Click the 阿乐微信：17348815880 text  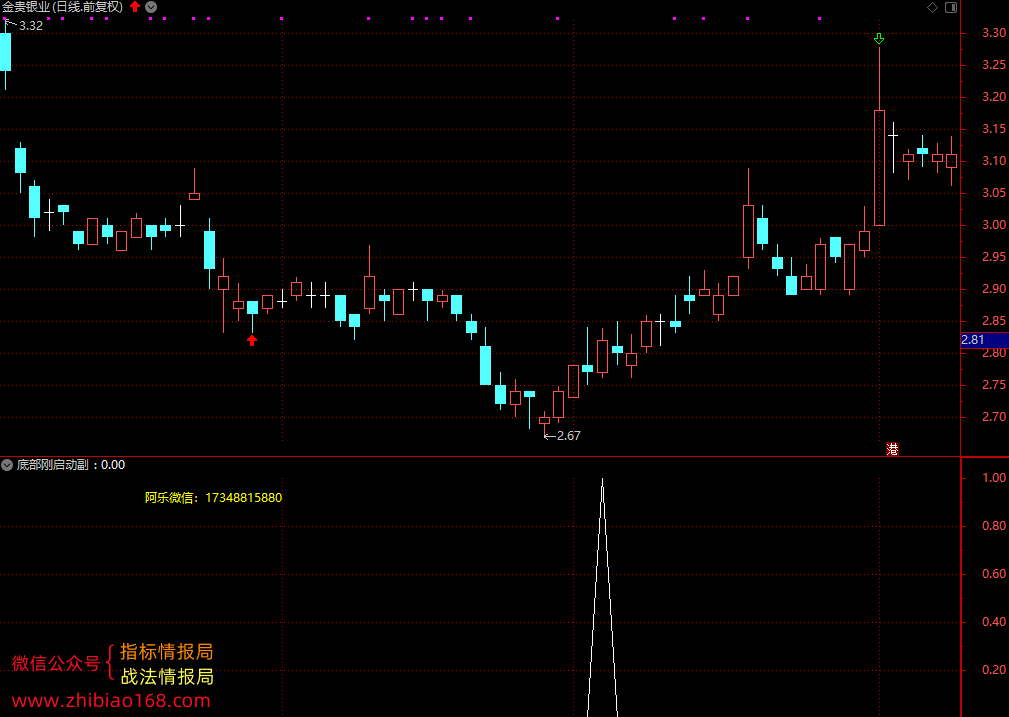click(x=213, y=498)
